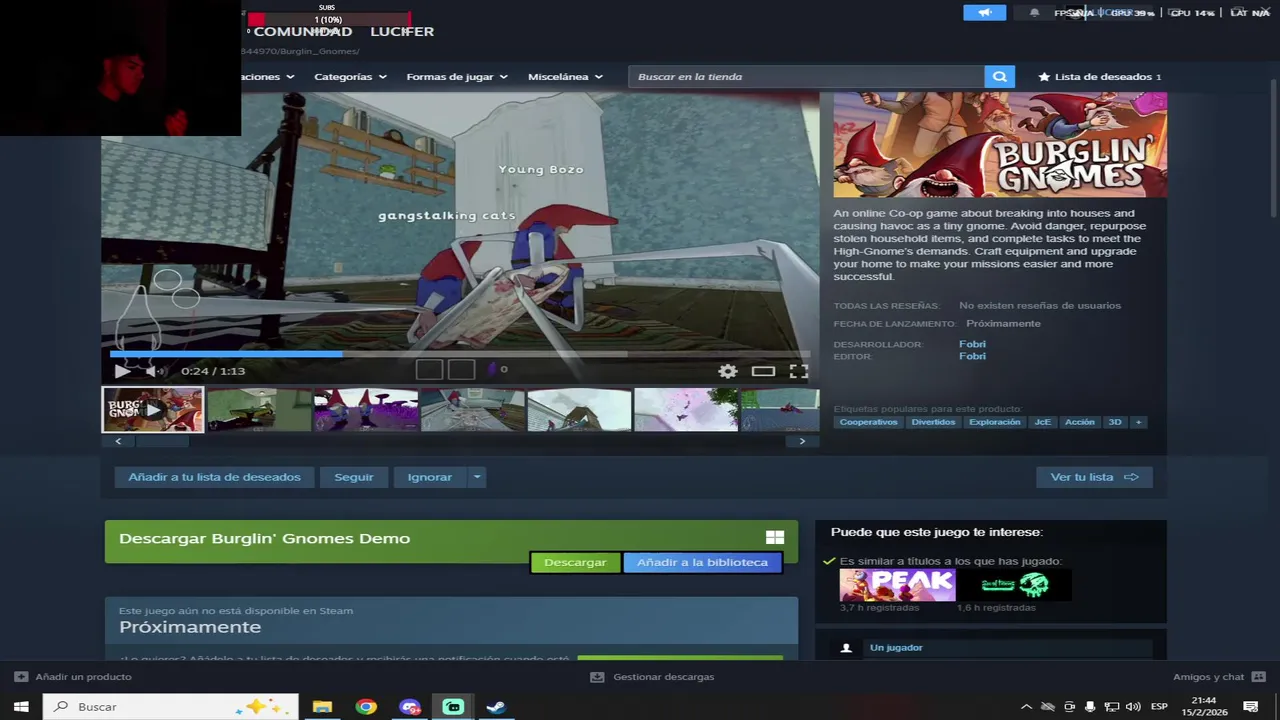Click the 3D tag

pos(1115,422)
